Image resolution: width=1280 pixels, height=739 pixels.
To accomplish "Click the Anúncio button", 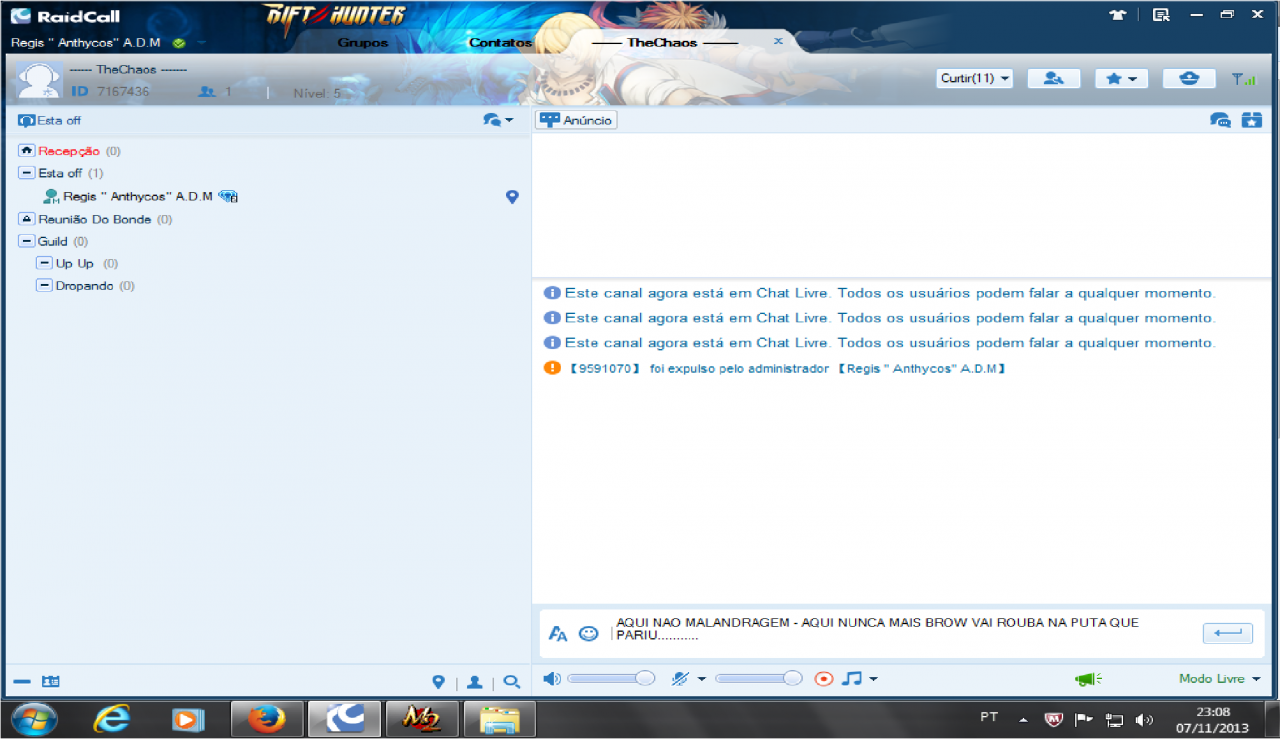I will pyautogui.click(x=576, y=120).
